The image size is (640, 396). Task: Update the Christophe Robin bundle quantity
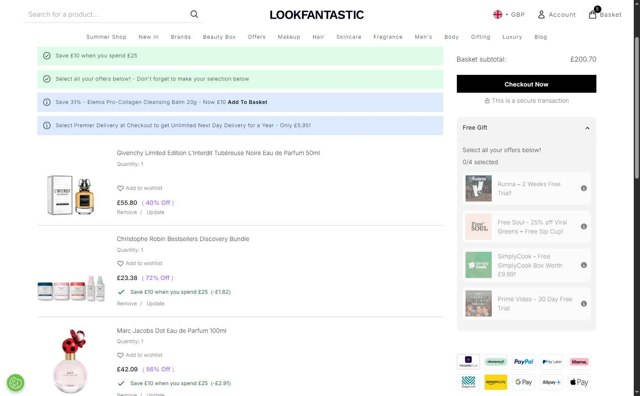point(156,304)
